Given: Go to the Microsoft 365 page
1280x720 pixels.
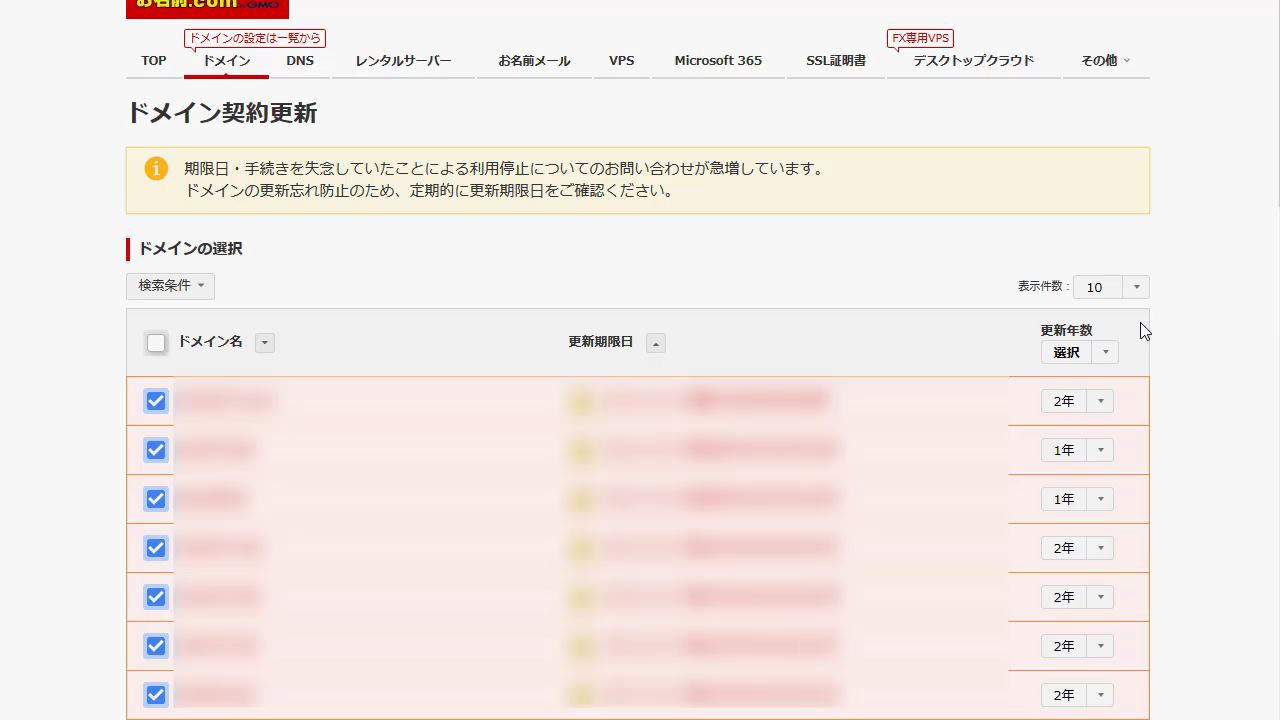Looking at the screenshot, I should click(x=718, y=61).
